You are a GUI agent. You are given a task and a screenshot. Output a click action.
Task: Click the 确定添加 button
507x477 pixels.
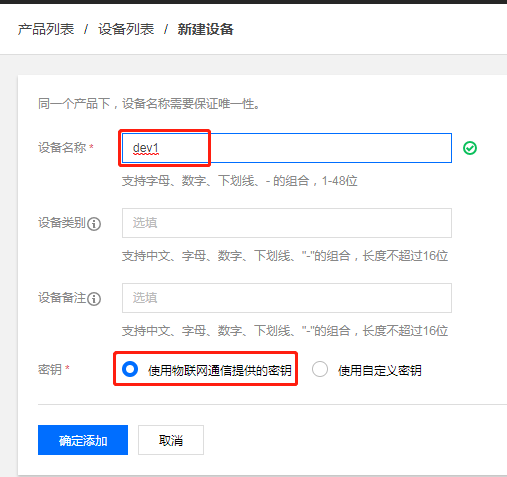pos(83,440)
